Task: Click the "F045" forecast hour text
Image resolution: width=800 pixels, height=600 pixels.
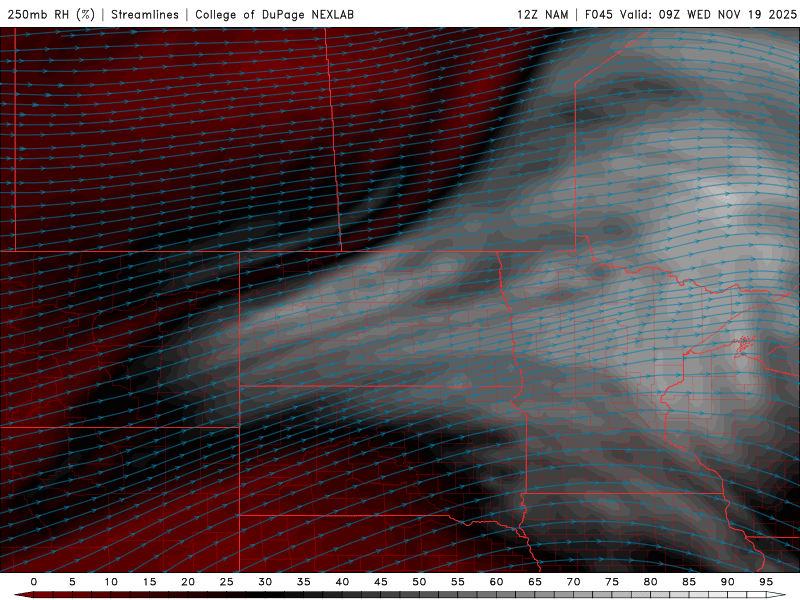Action: tap(598, 14)
